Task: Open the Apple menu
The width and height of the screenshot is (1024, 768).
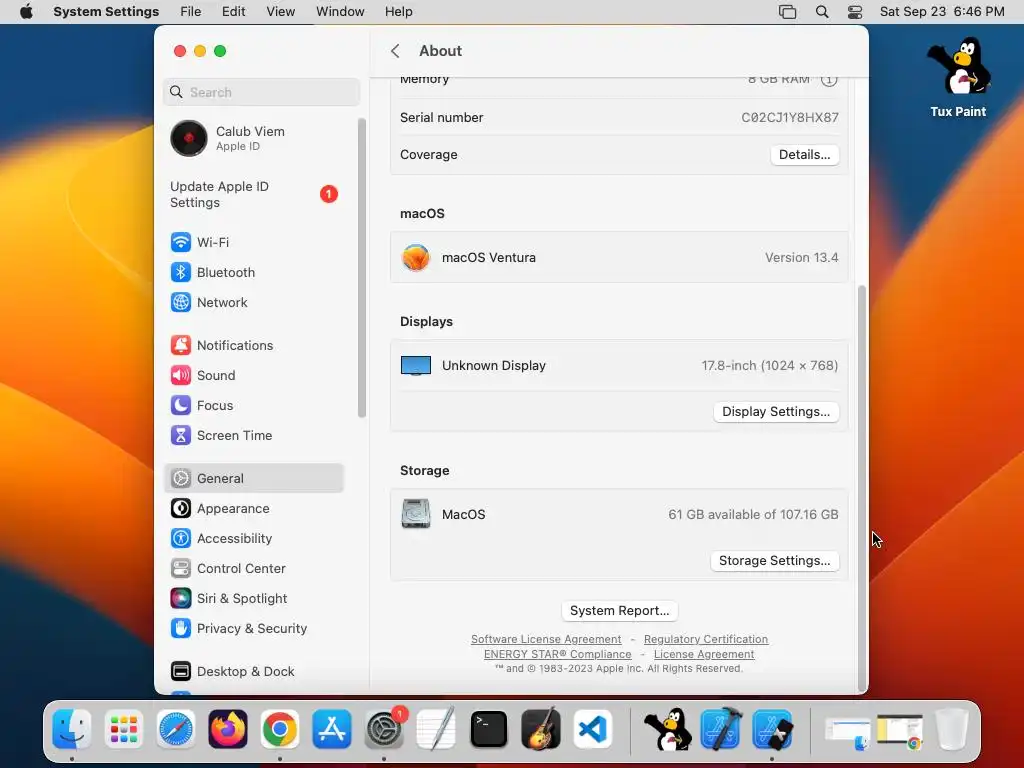Action: tap(26, 12)
